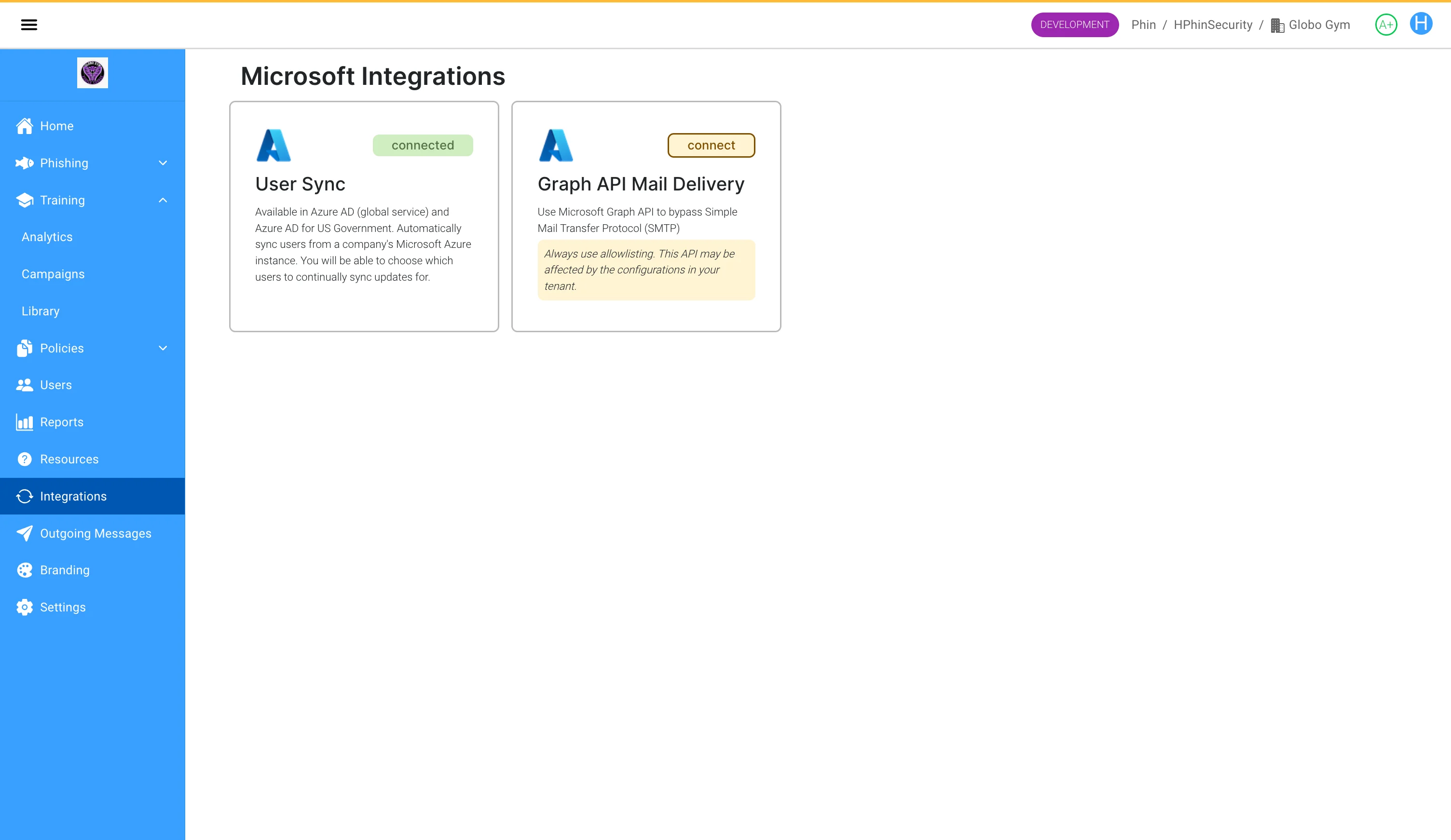Viewport: 1451px width, 840px height.
Task: Open Outgoing Messages page
Action: coord(93,533)
